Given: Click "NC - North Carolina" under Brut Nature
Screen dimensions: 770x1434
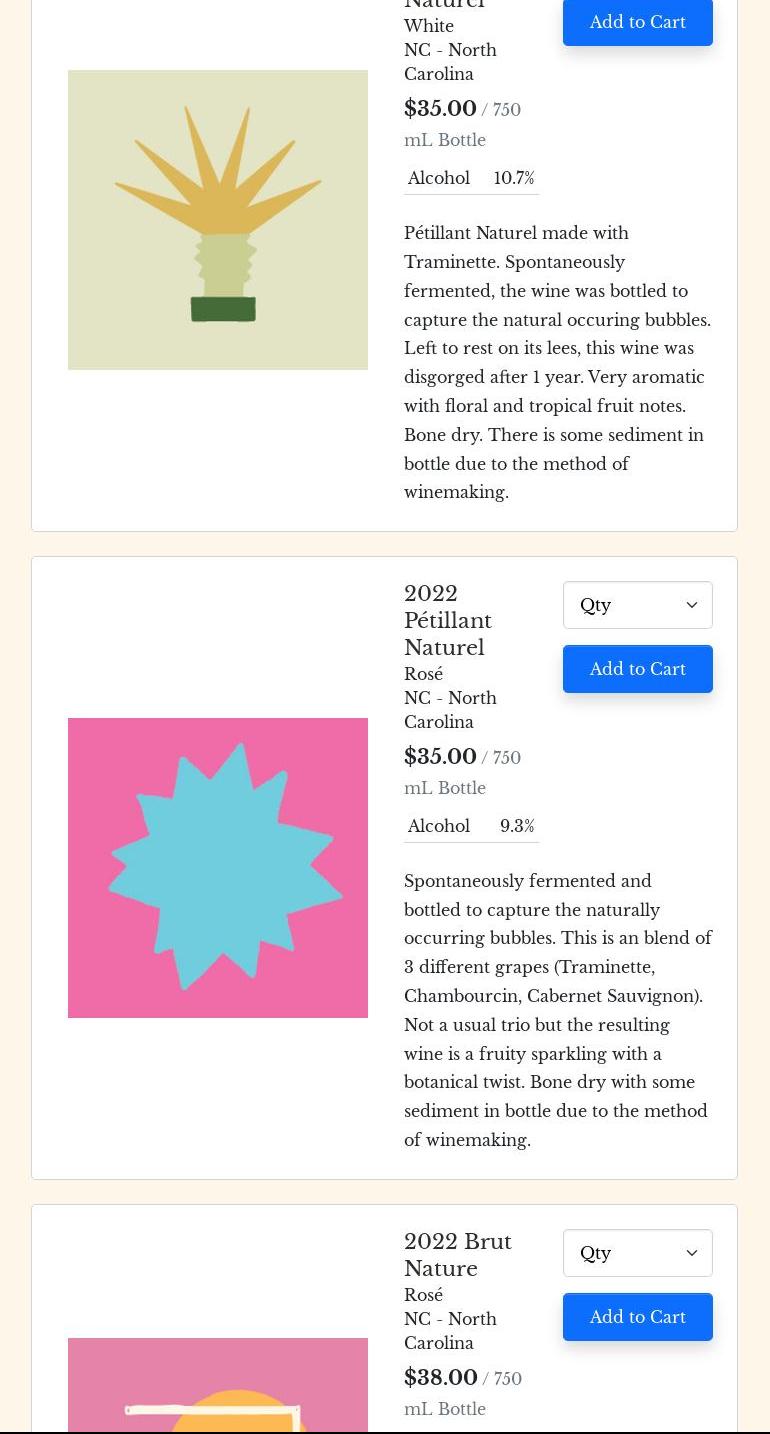Looking at the screenshot, I should (x=450, y=1331).
